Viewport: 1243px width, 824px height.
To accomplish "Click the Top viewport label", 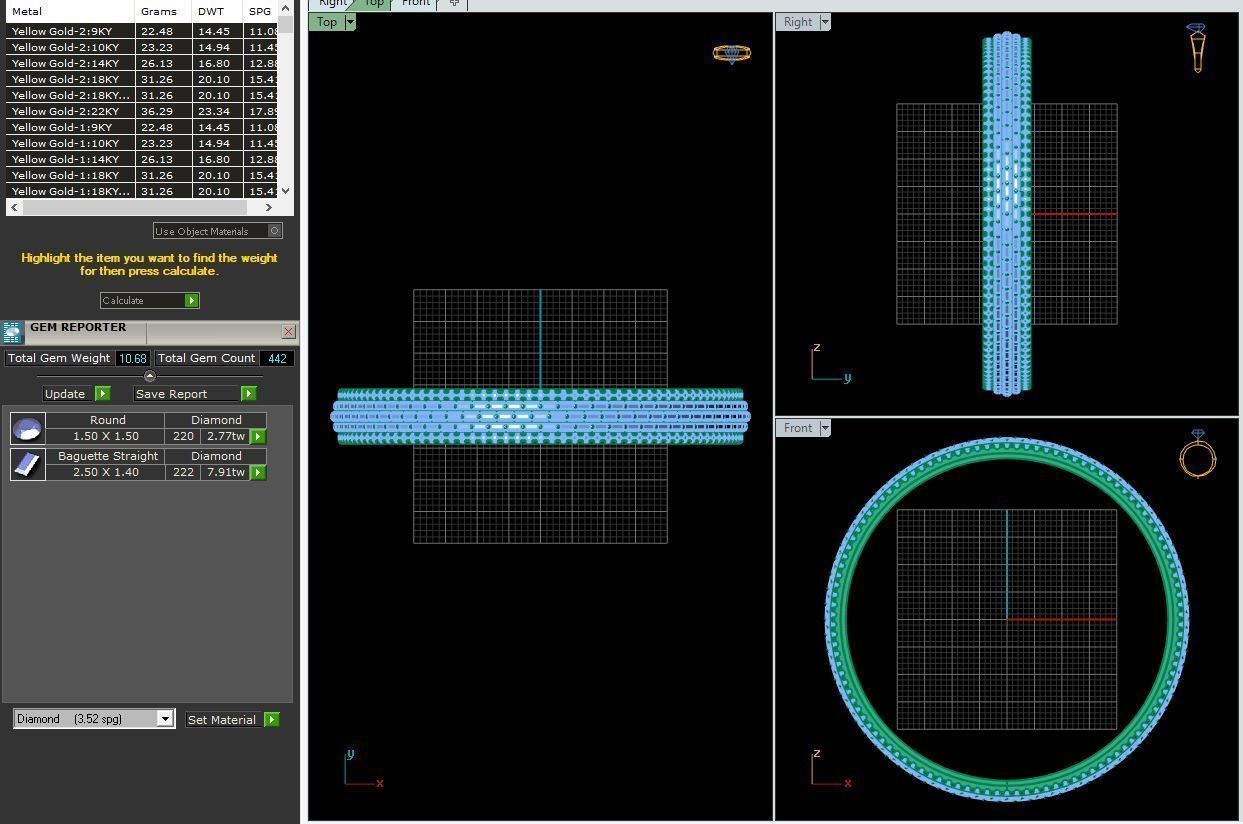I will [x=327, y=22].
